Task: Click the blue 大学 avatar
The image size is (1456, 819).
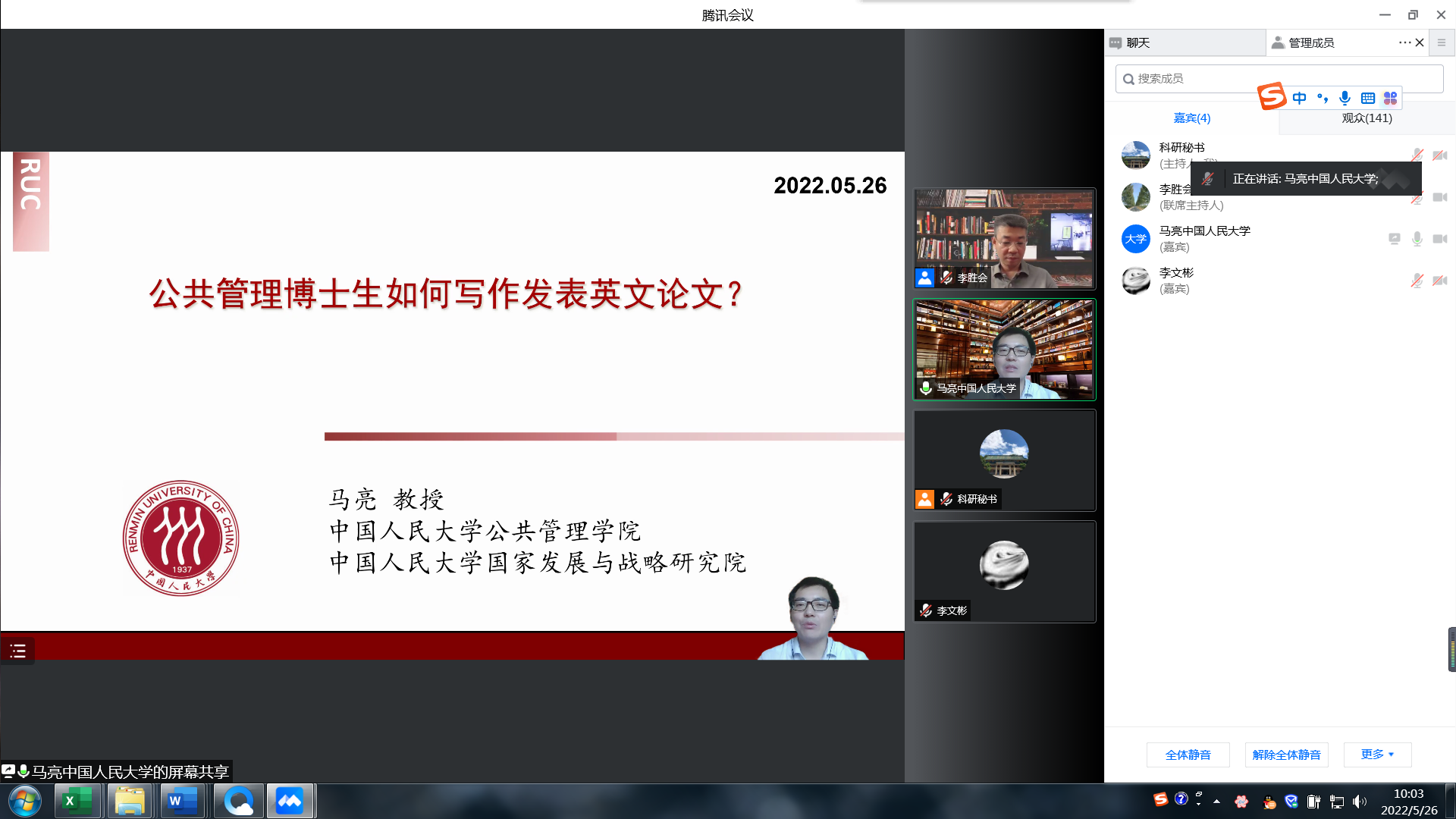Action: pos(1135,239)
